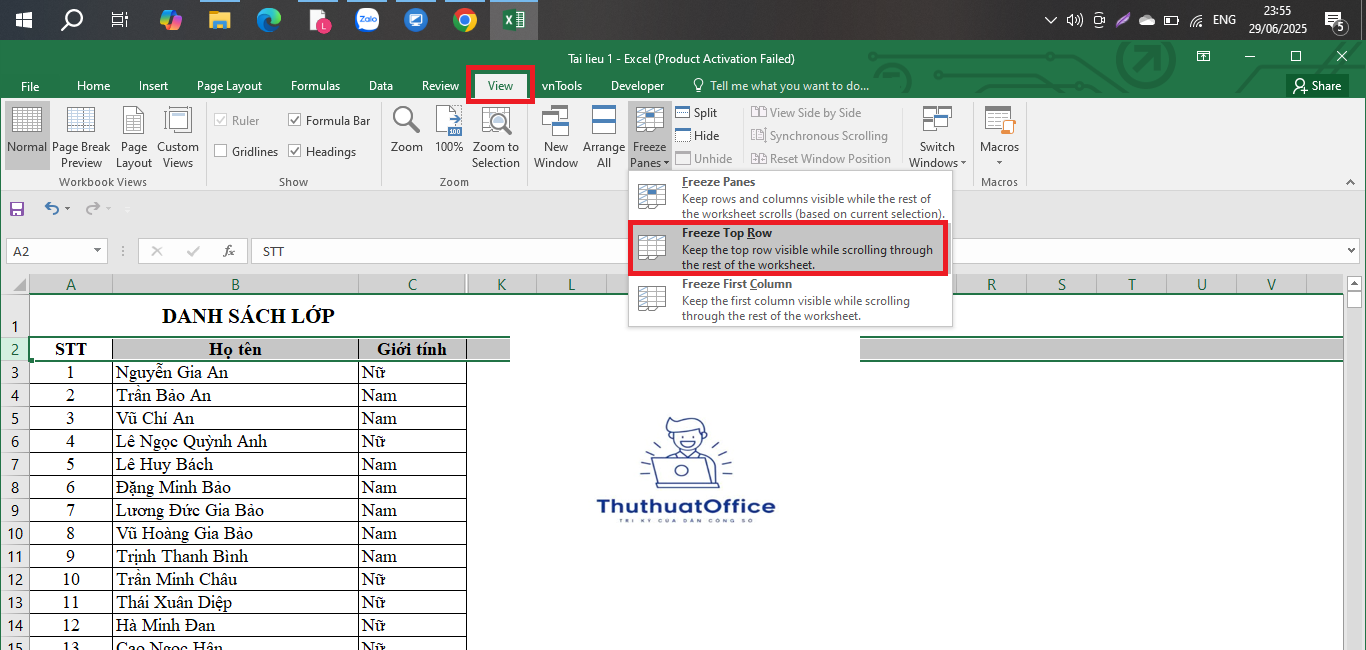Viewport: 1366px width, 650px height.
Task: Click the ENG language indicator
Action: click(x=1224, y=19)
